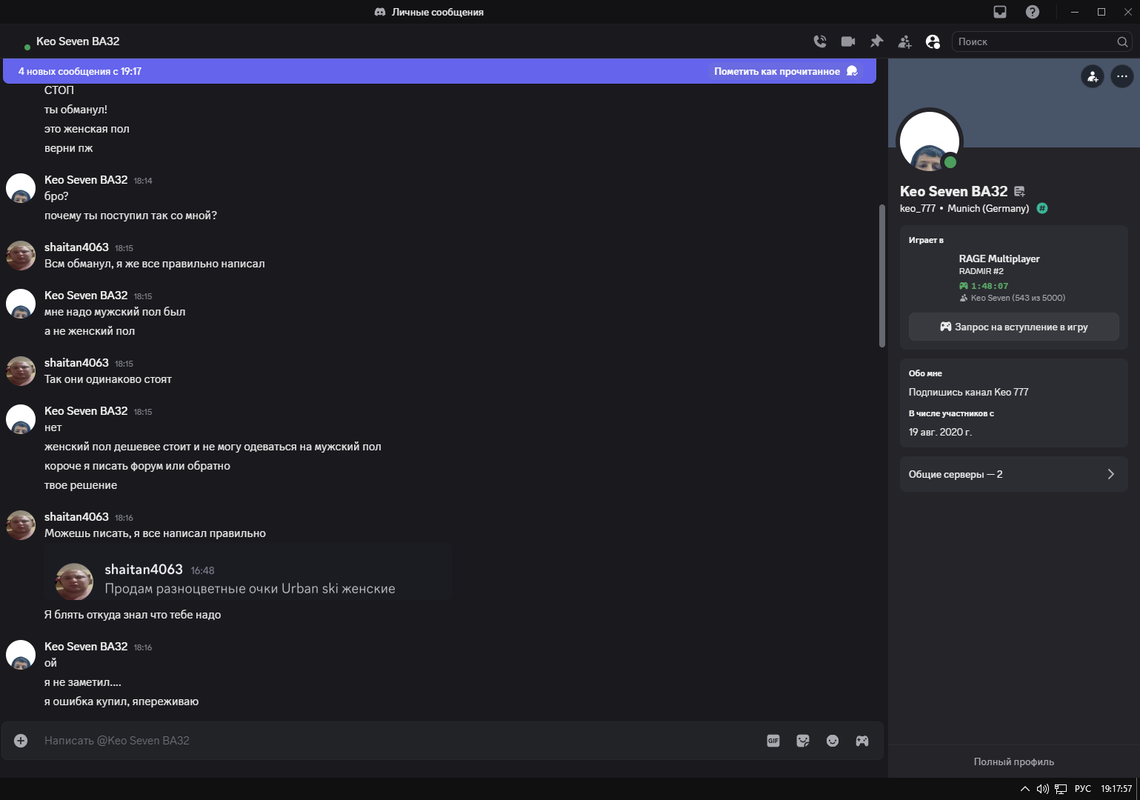
Task: Click shaitan4063 username at 18:15 Всм обманул
Action: pyautogui.click(x=76, y=247)
